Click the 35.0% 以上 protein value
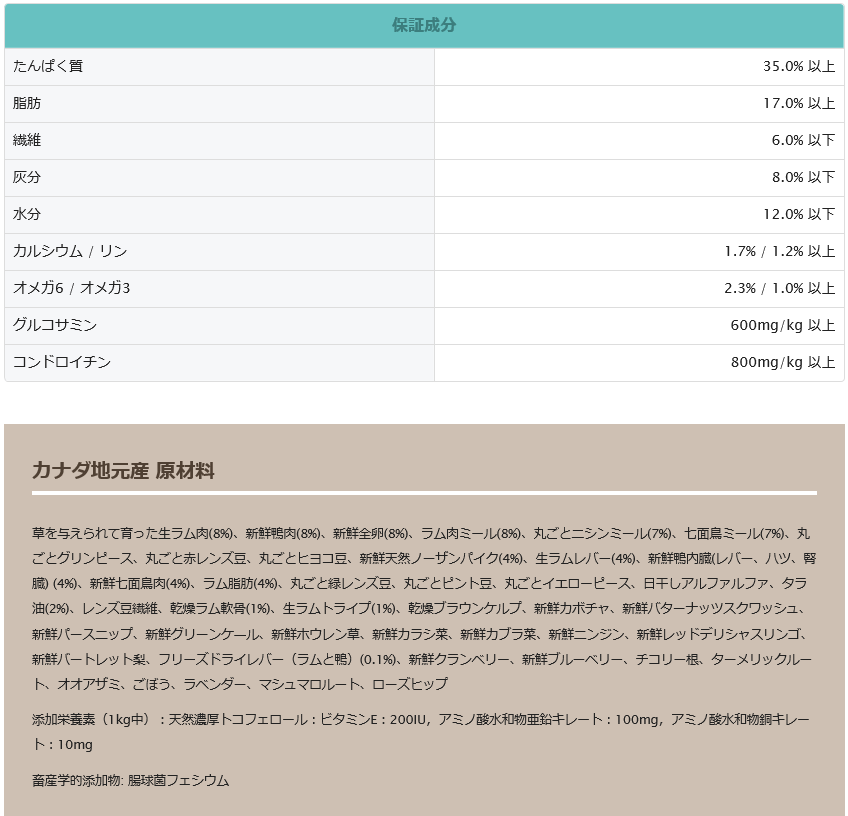The height and width of the screenshot is (816, 848). [x=798, y=67]
